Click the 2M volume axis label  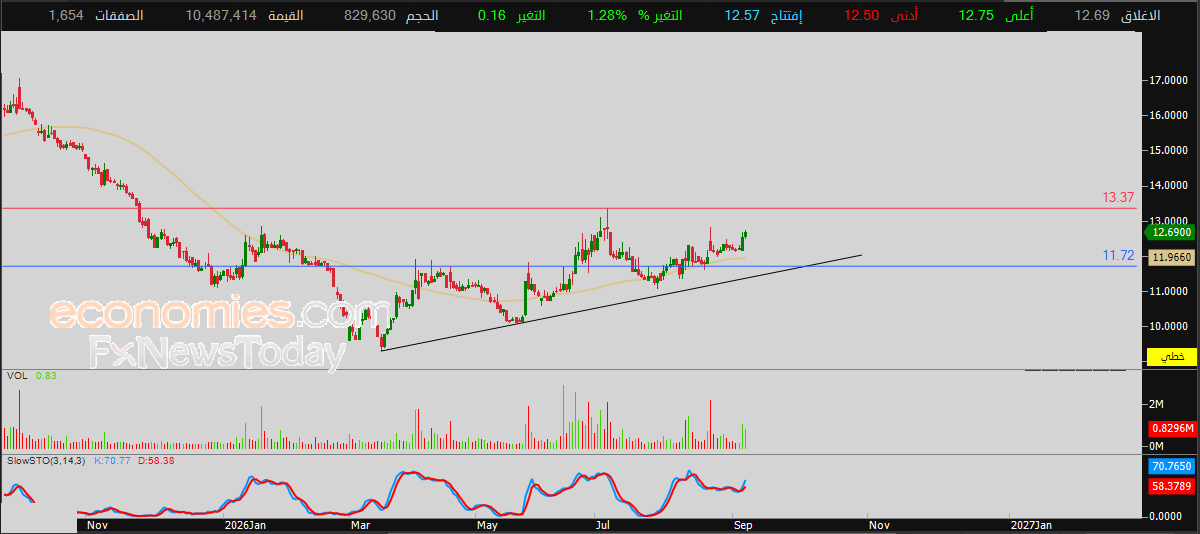click(1157, 404)
